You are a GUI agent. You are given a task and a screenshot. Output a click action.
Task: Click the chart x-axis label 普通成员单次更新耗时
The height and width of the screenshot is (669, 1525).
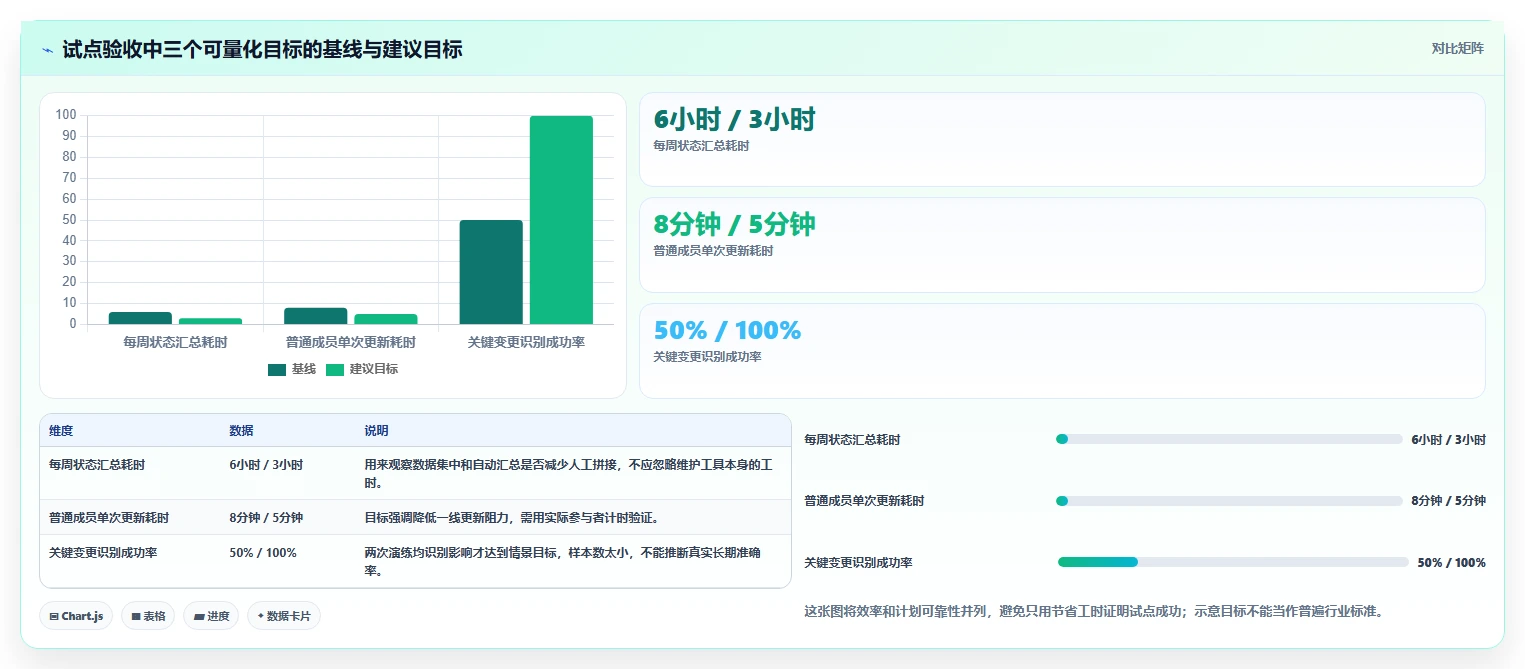coord(351,342)
